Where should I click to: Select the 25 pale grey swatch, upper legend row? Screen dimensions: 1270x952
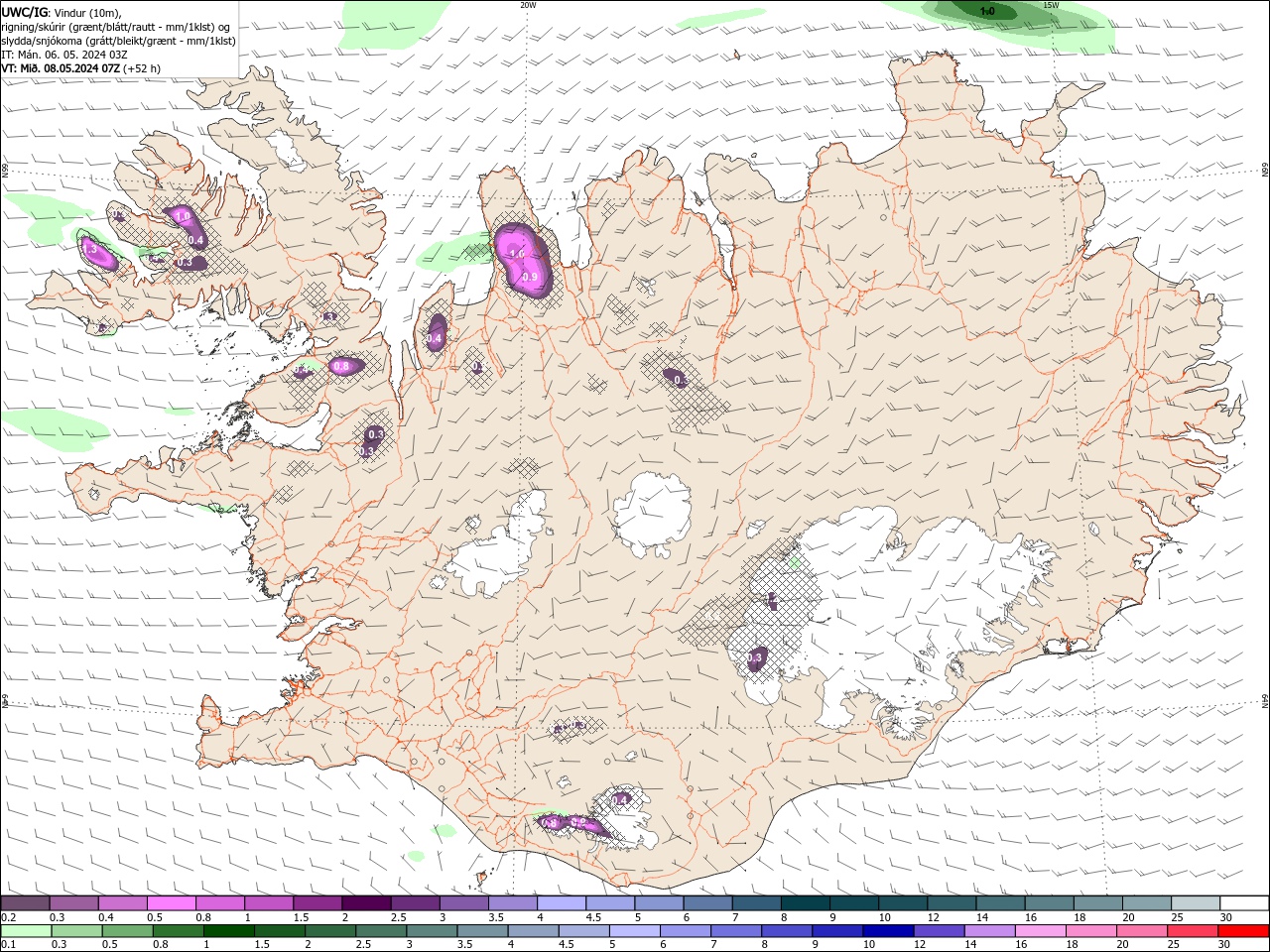click(1195, 903)
